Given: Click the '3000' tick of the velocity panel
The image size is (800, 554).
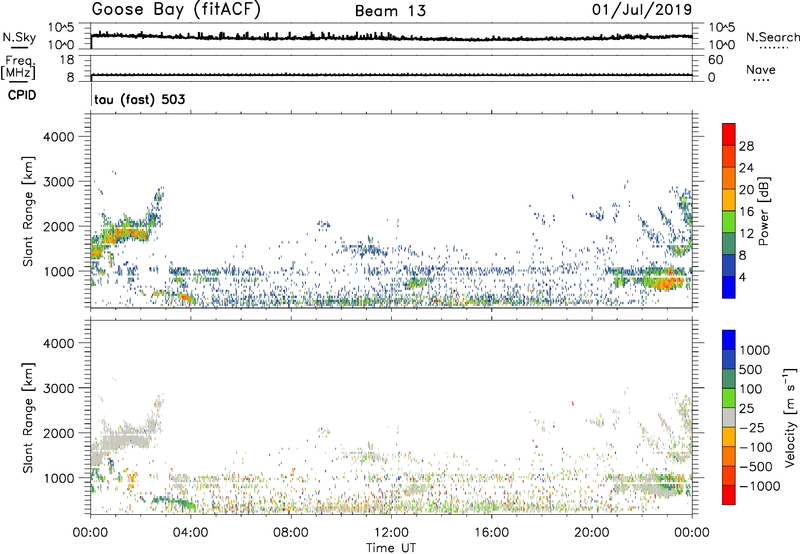Looking at the screenshot, I should pyautogui.click(x=58, y=388).
